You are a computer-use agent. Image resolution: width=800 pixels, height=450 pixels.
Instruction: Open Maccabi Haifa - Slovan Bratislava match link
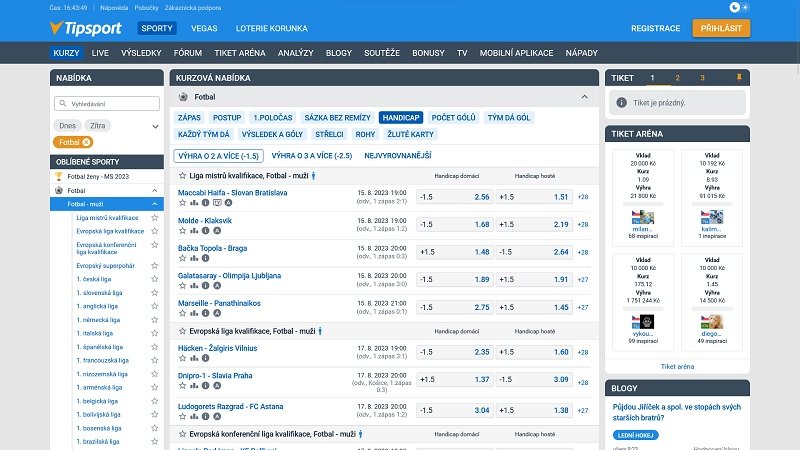(x=232, y=193)
